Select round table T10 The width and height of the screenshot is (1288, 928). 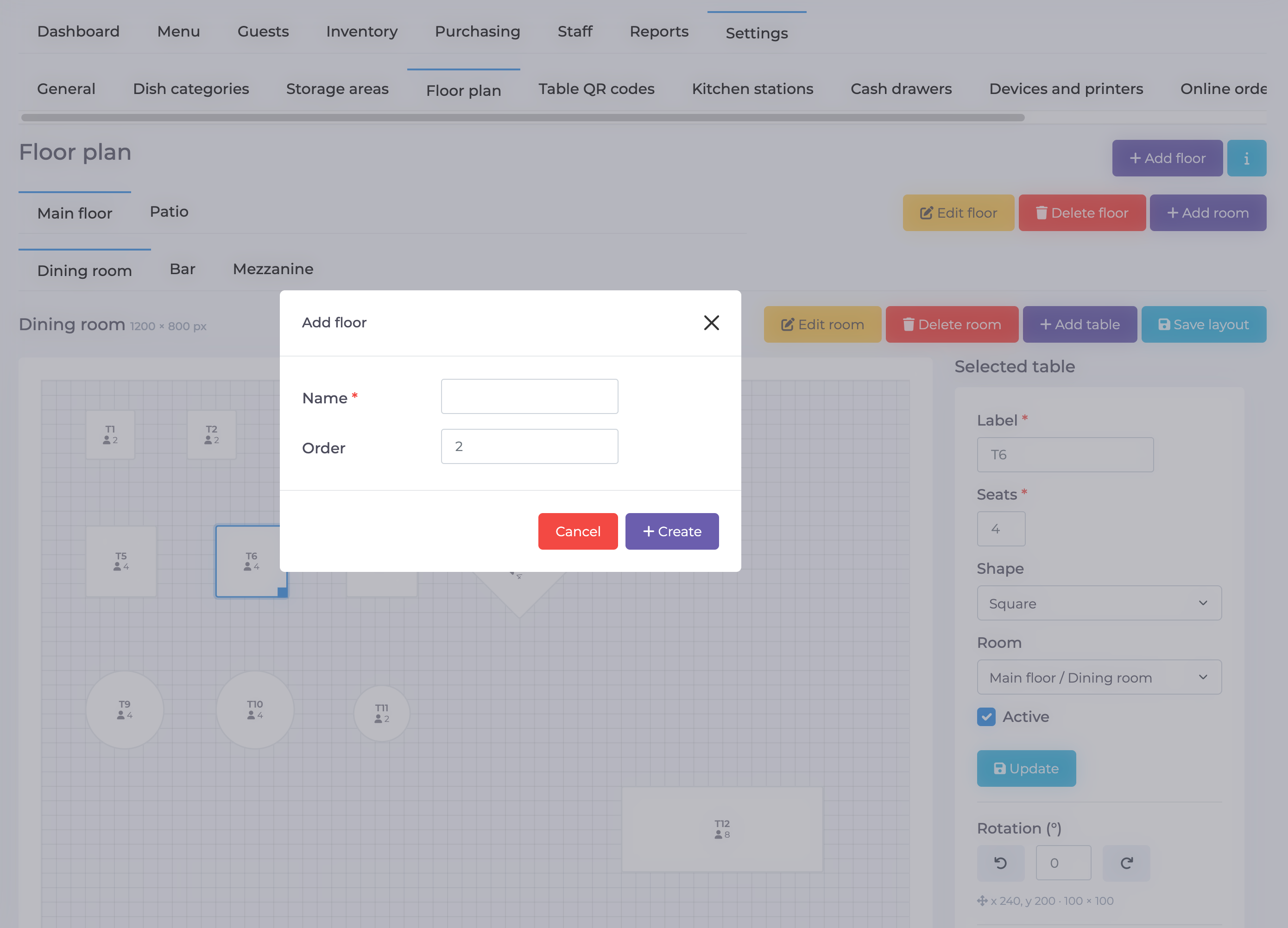click(255, 710)
